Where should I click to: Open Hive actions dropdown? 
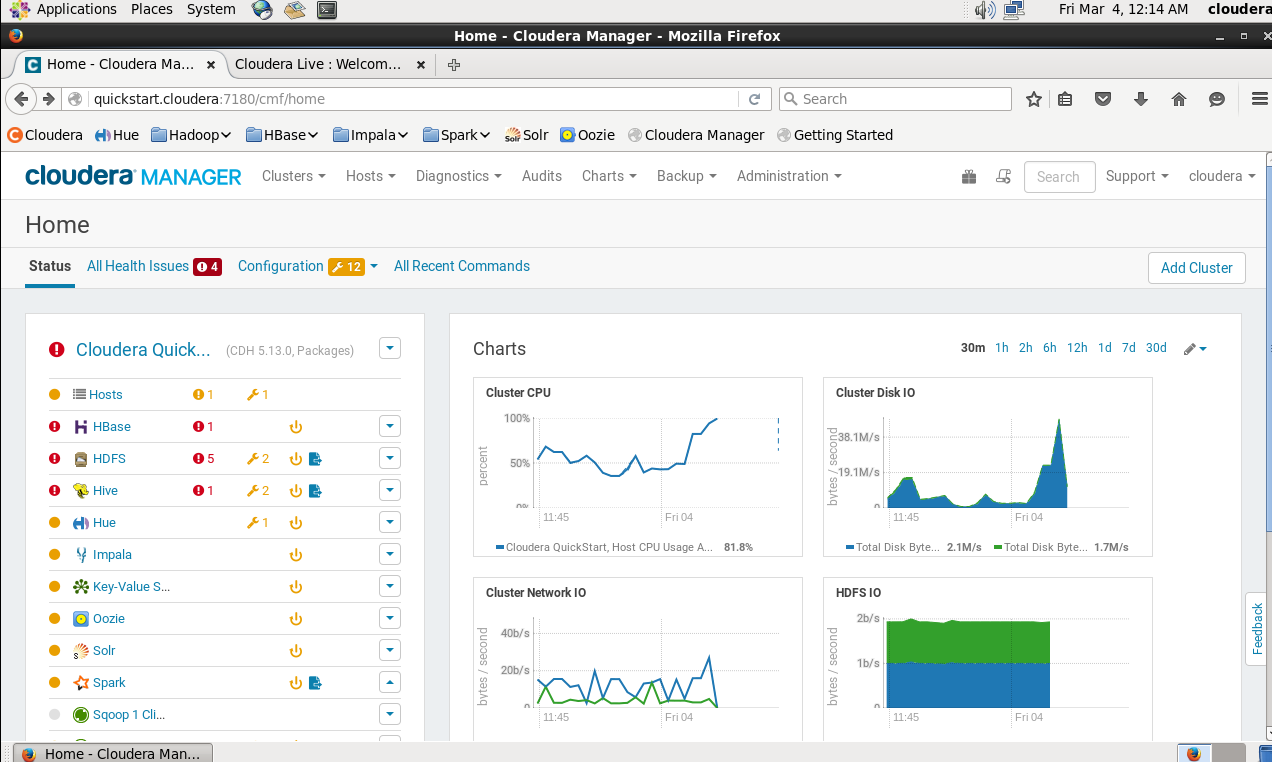tap(390, 491)
